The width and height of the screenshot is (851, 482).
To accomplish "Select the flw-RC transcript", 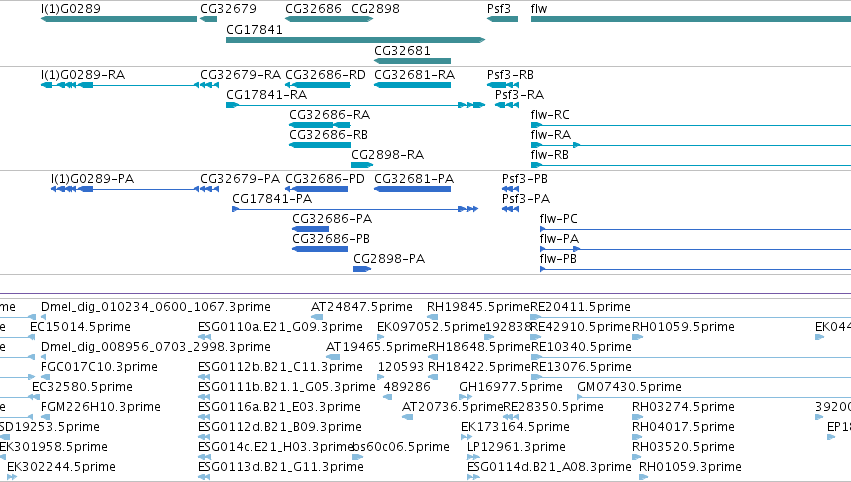I will (691, 125).
